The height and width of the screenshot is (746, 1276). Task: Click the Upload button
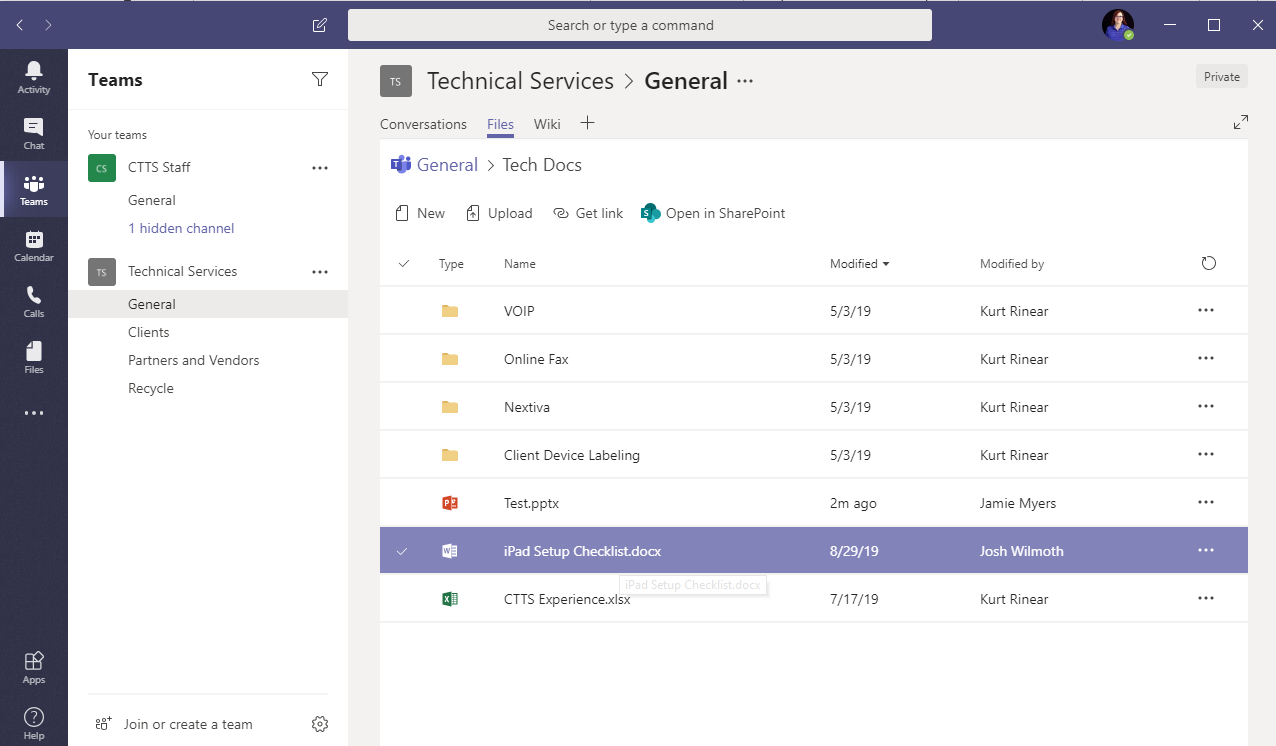pyautogui.click(x=499, y=213)
